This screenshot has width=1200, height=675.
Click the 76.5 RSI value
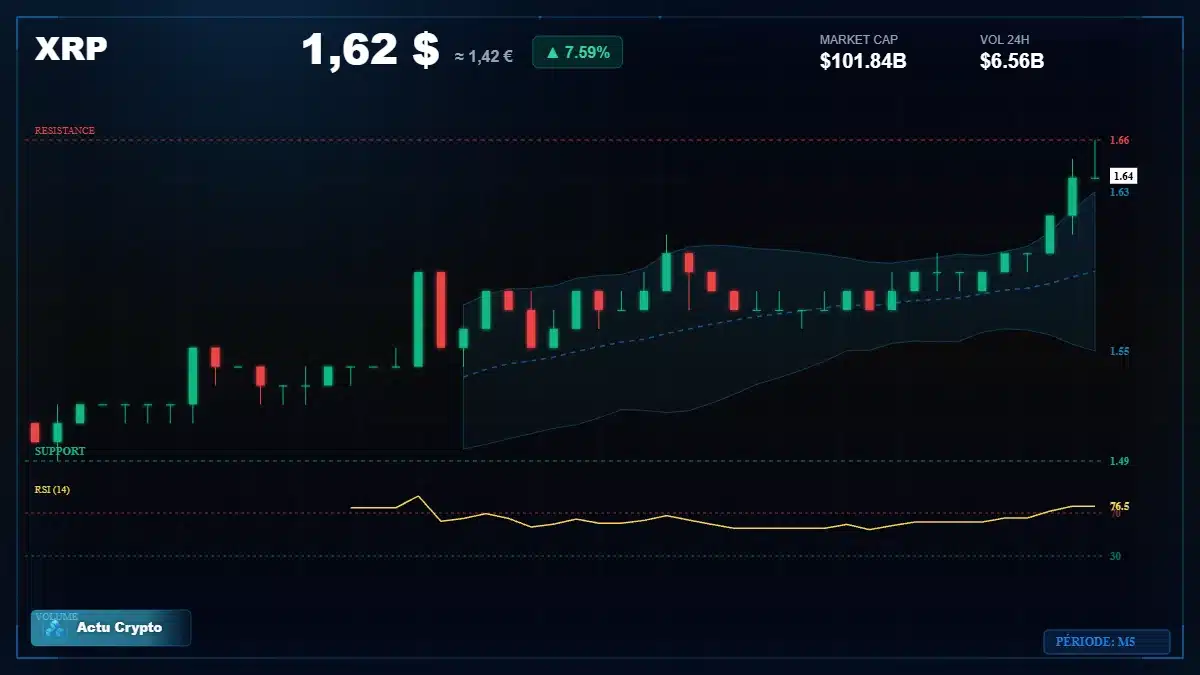(x=1119, y=506)
